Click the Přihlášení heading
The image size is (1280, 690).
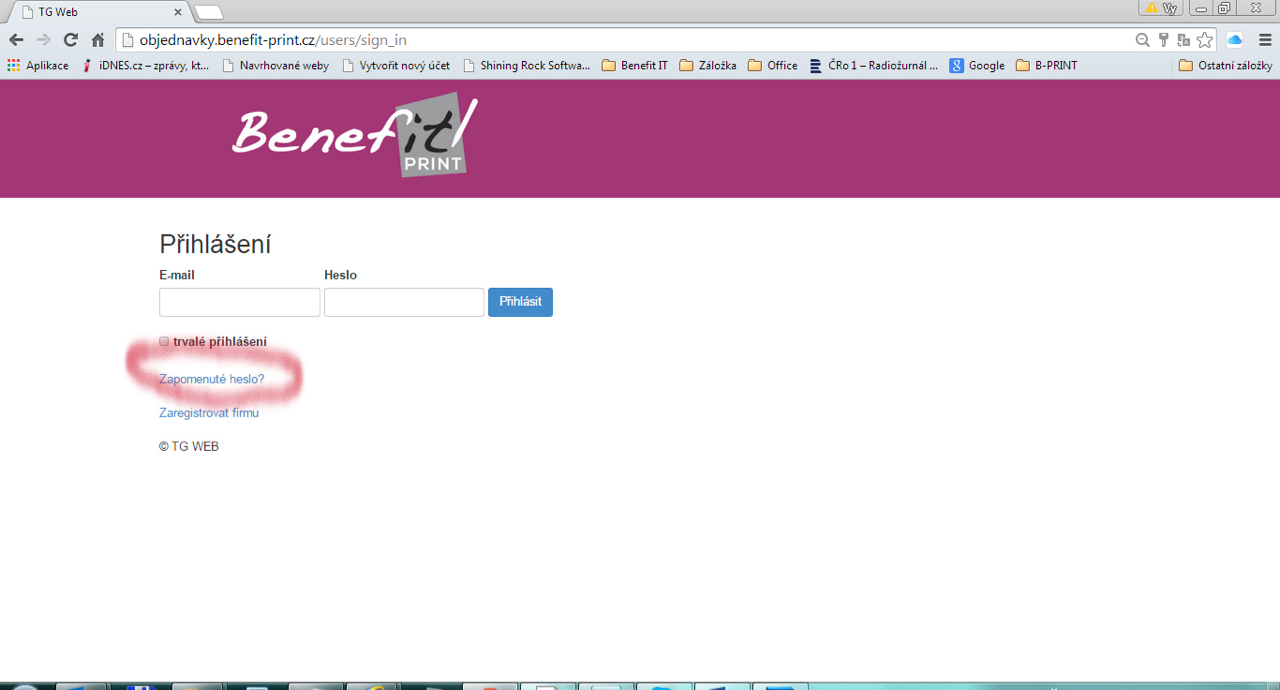(x=215, y=244)
